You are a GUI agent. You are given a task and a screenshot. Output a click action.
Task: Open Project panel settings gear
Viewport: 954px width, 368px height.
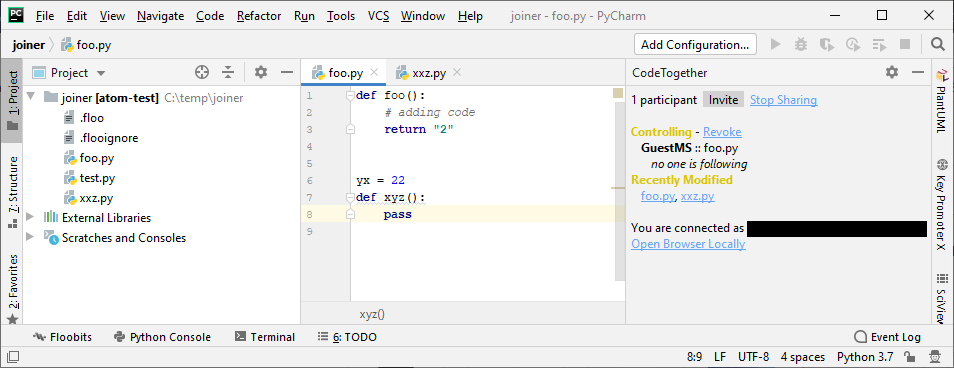(261, 73)
